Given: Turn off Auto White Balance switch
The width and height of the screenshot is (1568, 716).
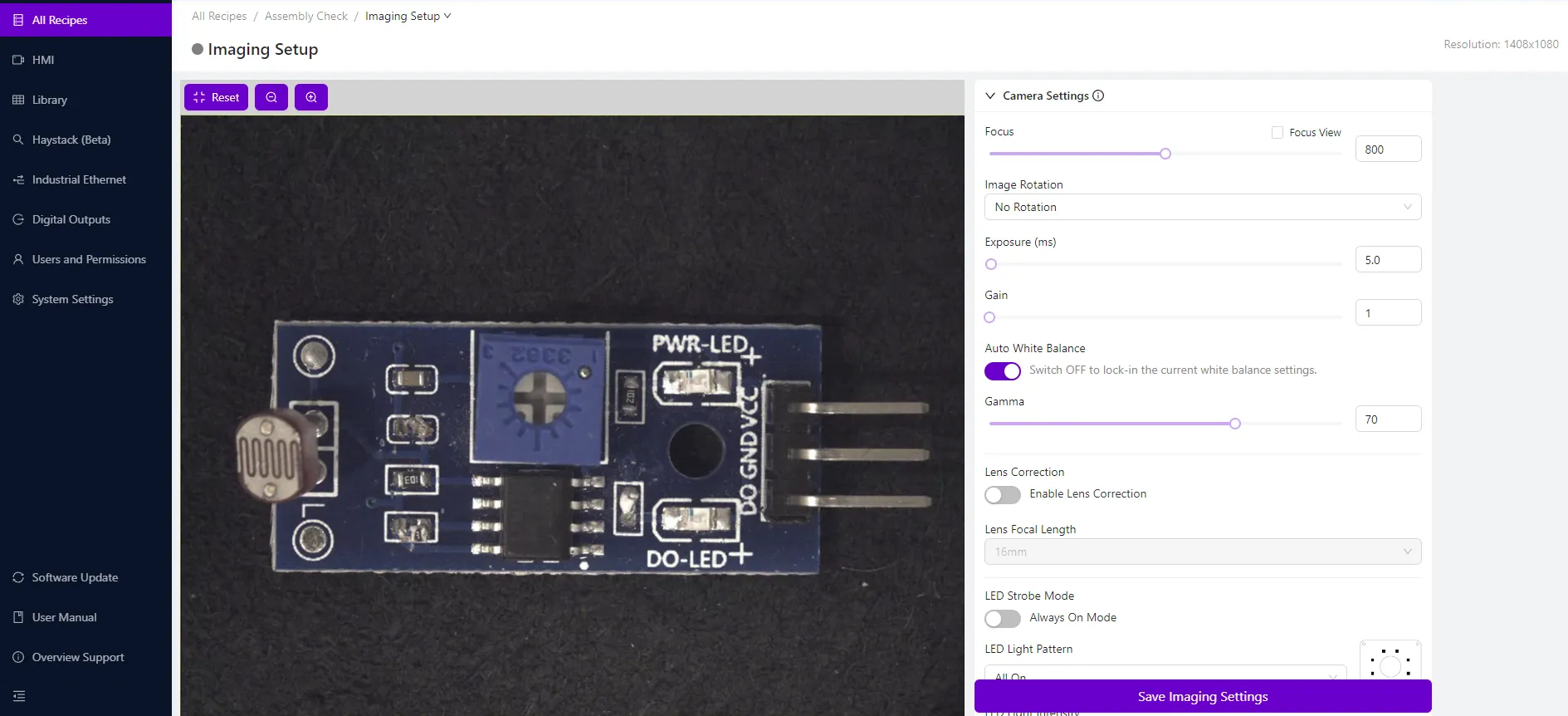Looking at the screenshot, I should point(1003,371).
